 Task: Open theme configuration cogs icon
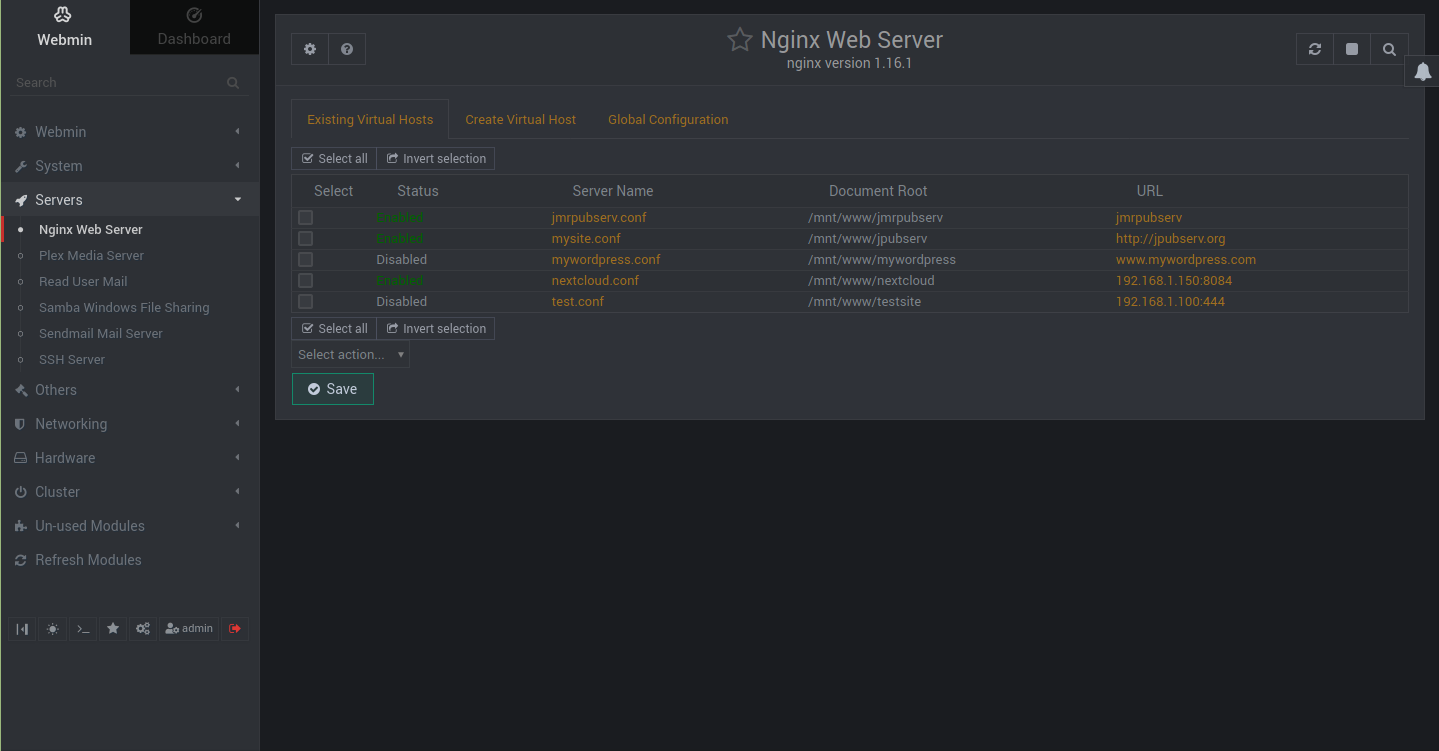point(143,628)
